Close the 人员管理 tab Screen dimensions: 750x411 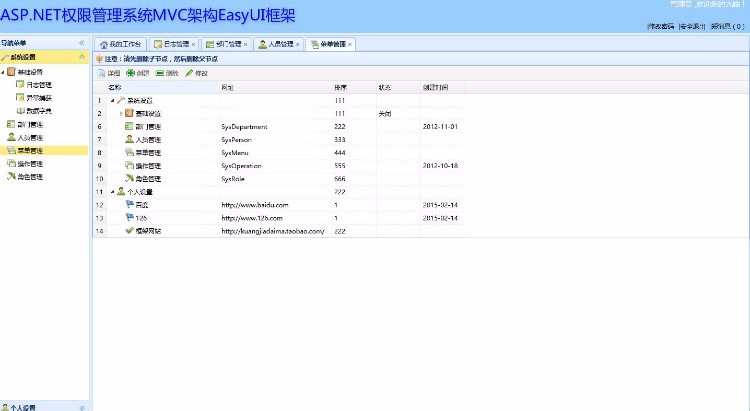click(x=298, y=44)
